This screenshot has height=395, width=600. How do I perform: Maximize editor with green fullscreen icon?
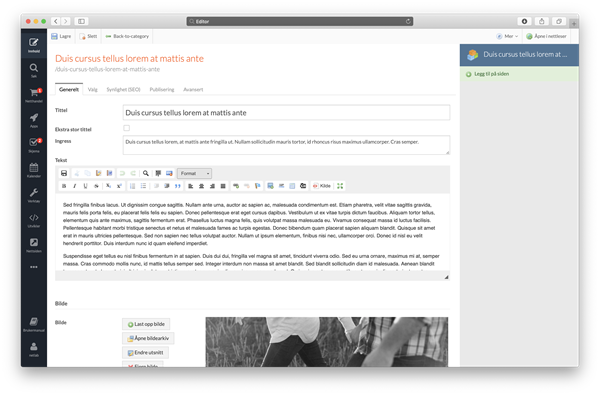340,186
